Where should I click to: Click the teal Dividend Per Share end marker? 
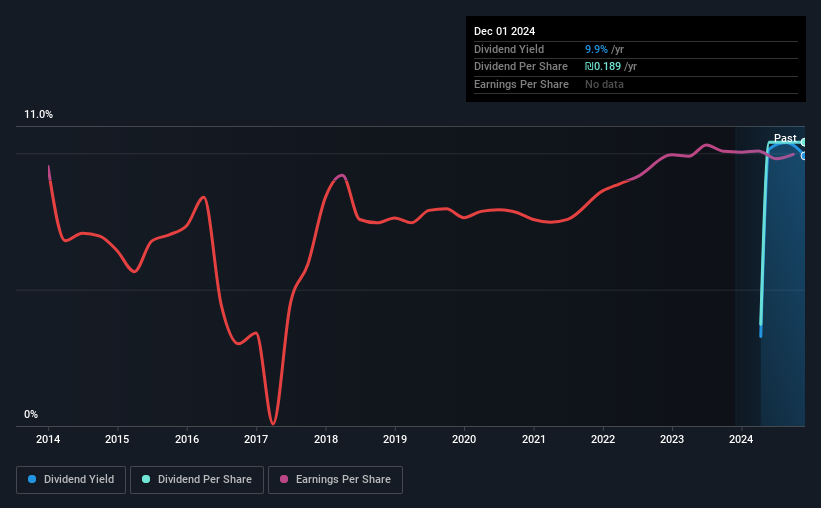(803, 142)
